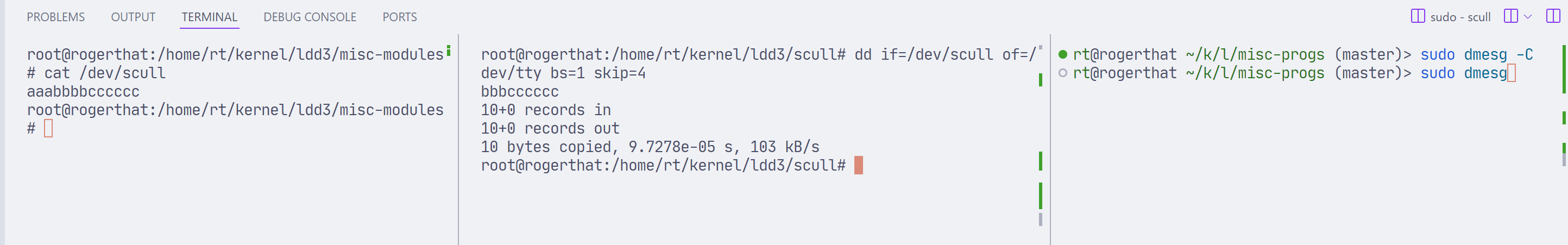Click the green success dot beside 'sudo dmesg -C'
Image resolution: width=1568 pixels, height=245 pixels.
[1063, 54]
